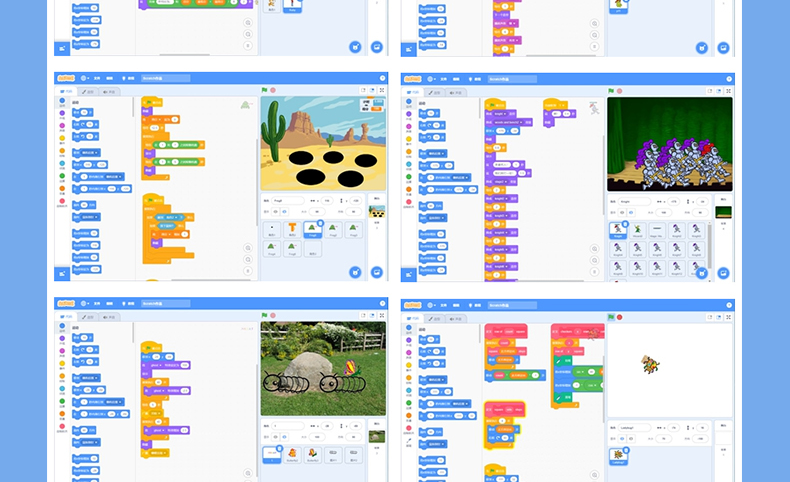
Task: Click zoom-out magnifier in desert window script area
Action: tap(247, 259)
